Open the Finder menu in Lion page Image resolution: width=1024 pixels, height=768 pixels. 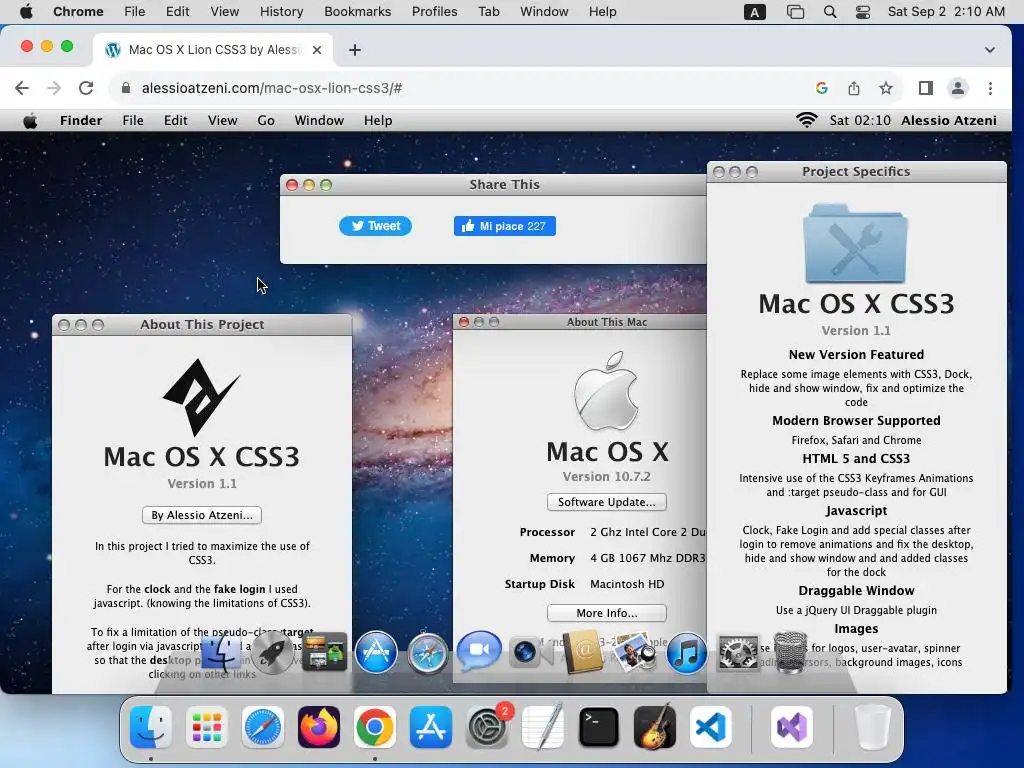[81, 121]
